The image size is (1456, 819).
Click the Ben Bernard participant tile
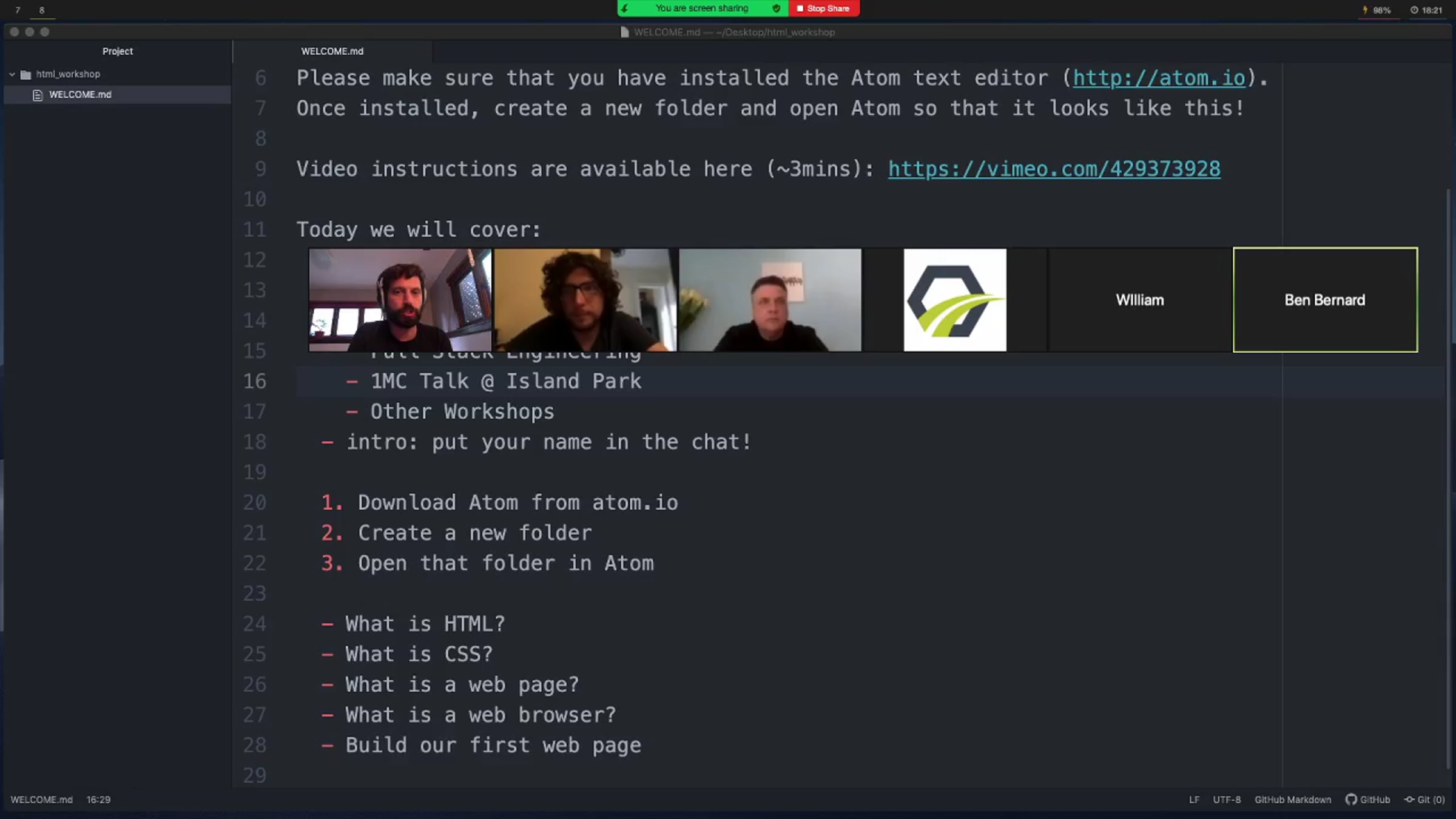pos(1326,300)
